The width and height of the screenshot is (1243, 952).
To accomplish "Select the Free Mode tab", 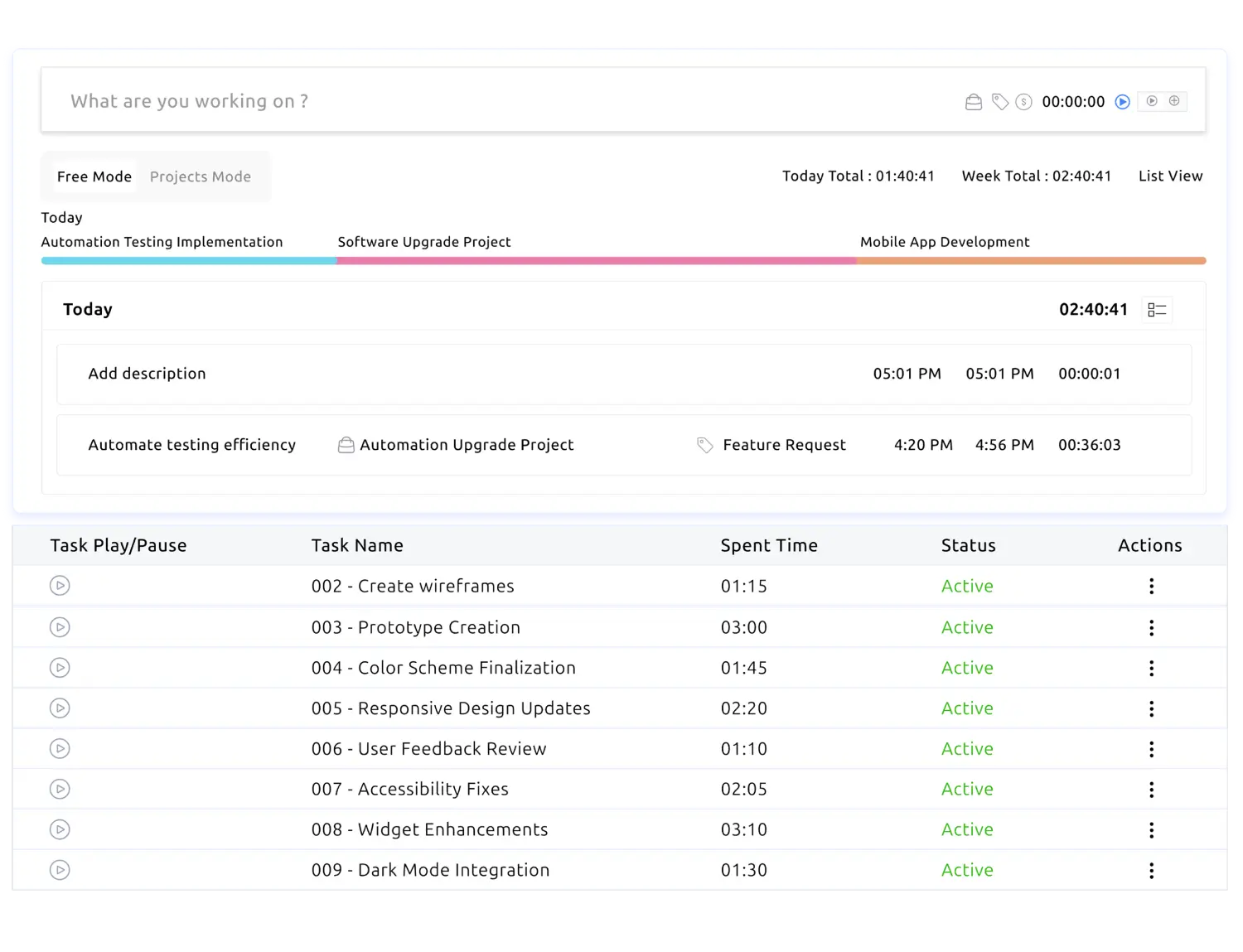I will pos(94,176).
